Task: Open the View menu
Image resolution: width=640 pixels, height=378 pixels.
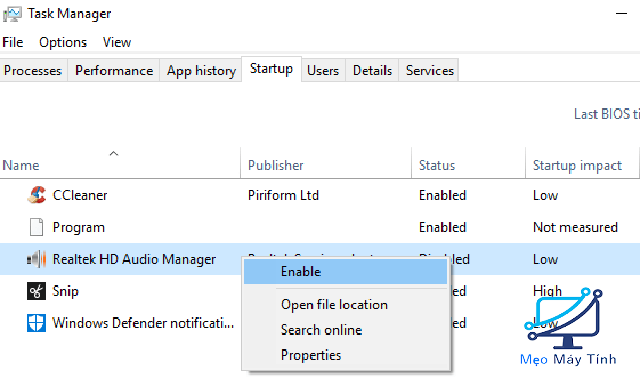Action: pos(117,42)
